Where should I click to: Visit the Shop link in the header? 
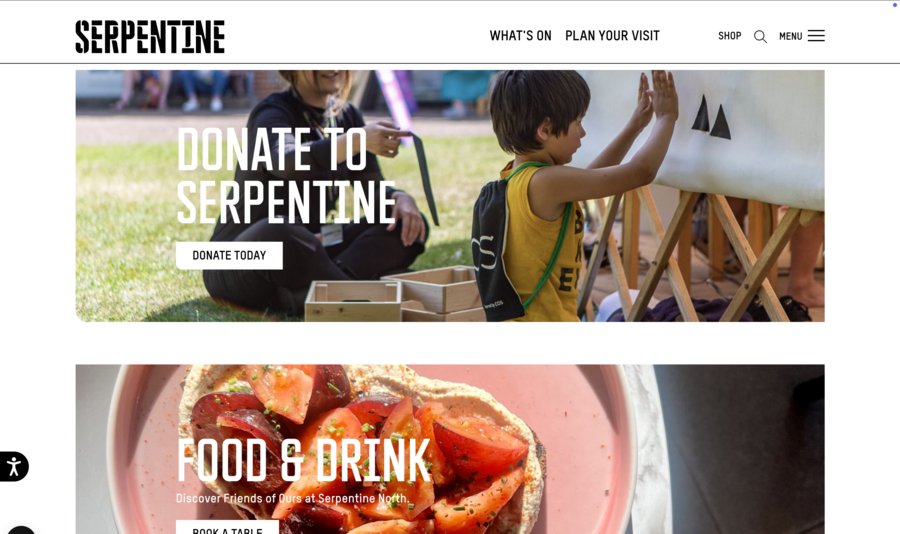coord(730,36)
